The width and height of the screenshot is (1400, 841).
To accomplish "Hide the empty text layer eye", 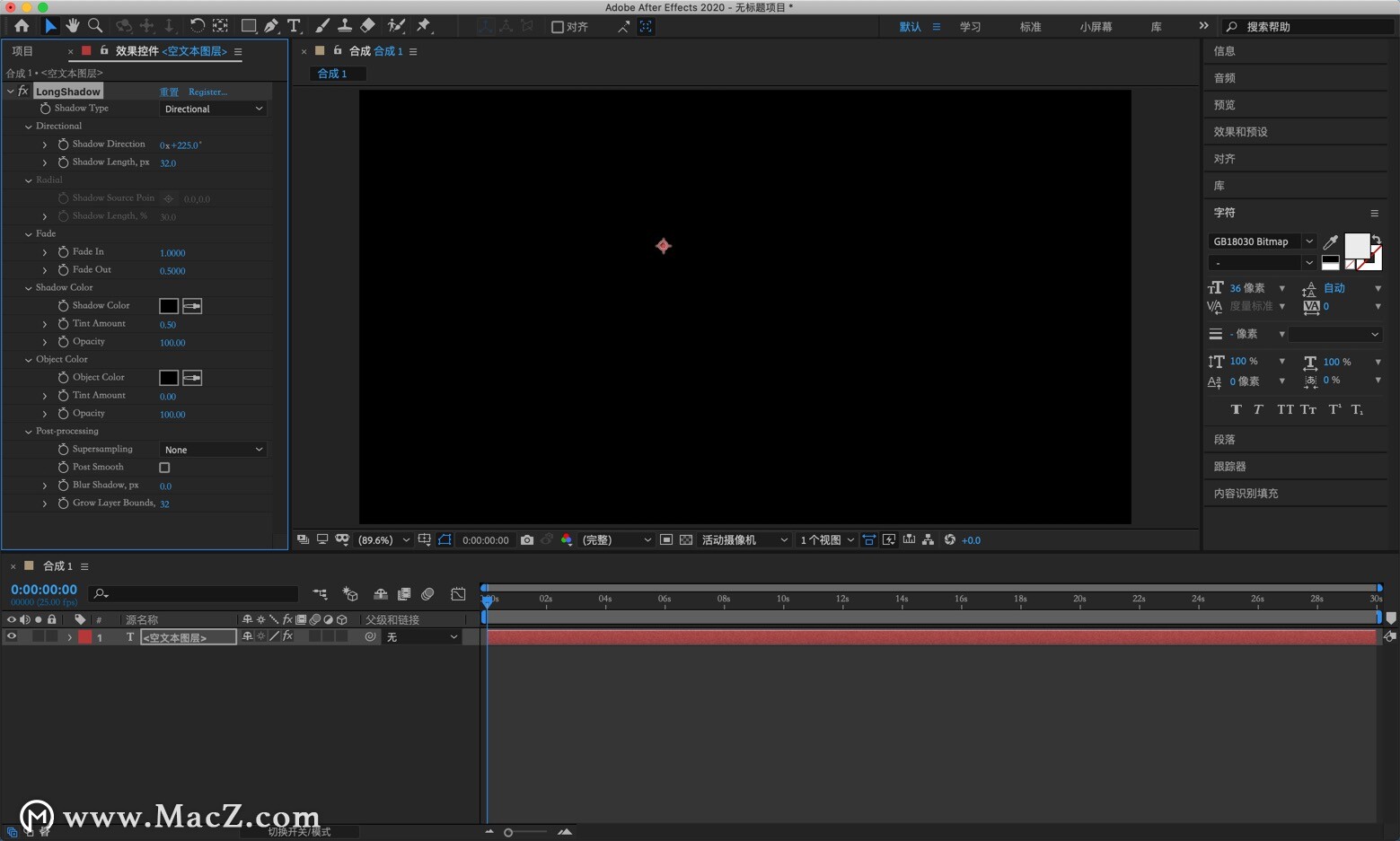I will click(x=12, y=636).
